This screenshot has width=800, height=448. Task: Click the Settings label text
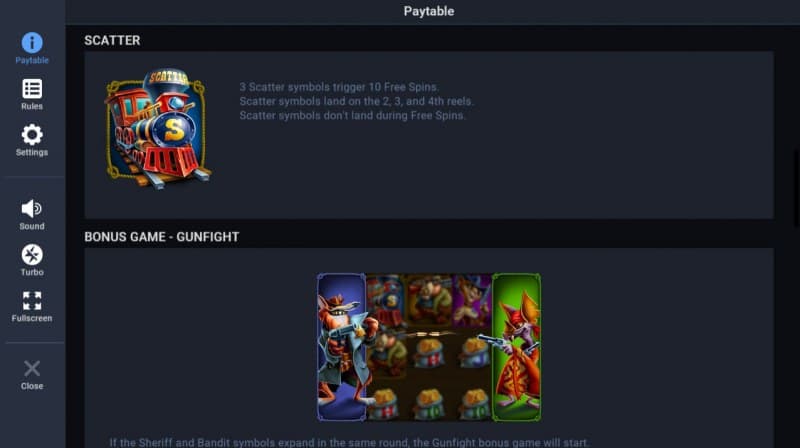32,152
